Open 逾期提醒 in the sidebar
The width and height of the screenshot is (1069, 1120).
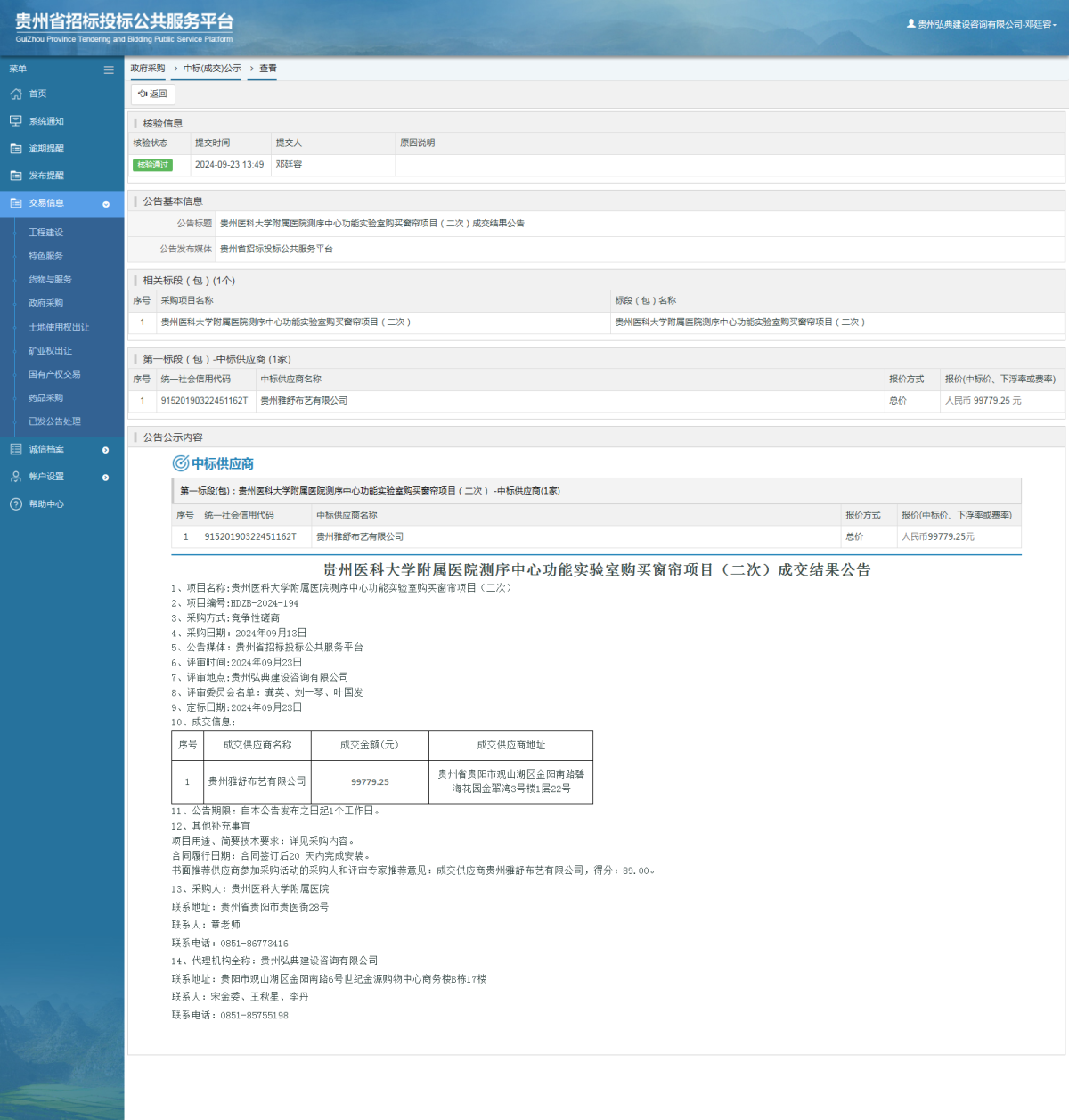[46, 149]
